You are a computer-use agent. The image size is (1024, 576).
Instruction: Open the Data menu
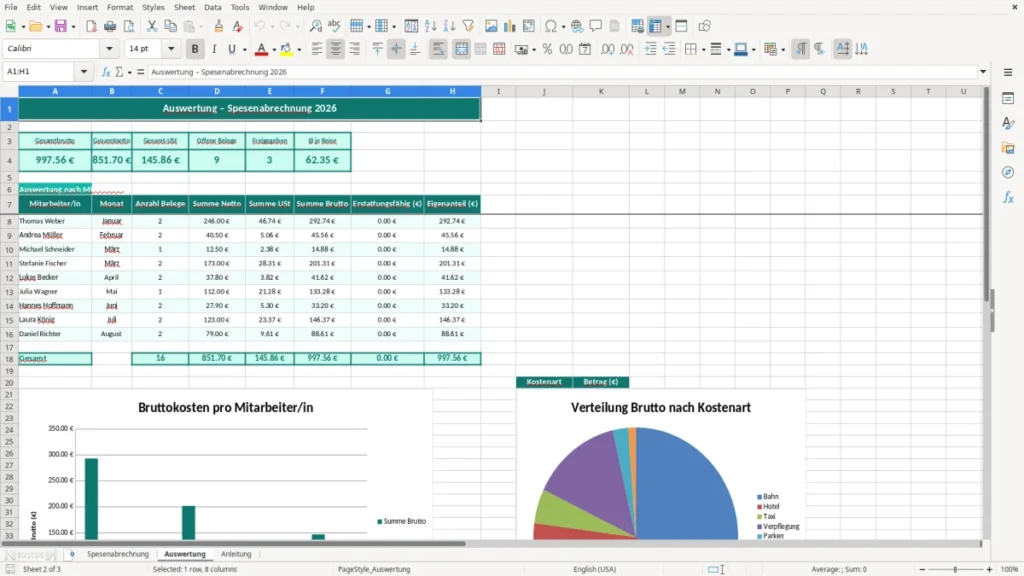click(212, 7)
